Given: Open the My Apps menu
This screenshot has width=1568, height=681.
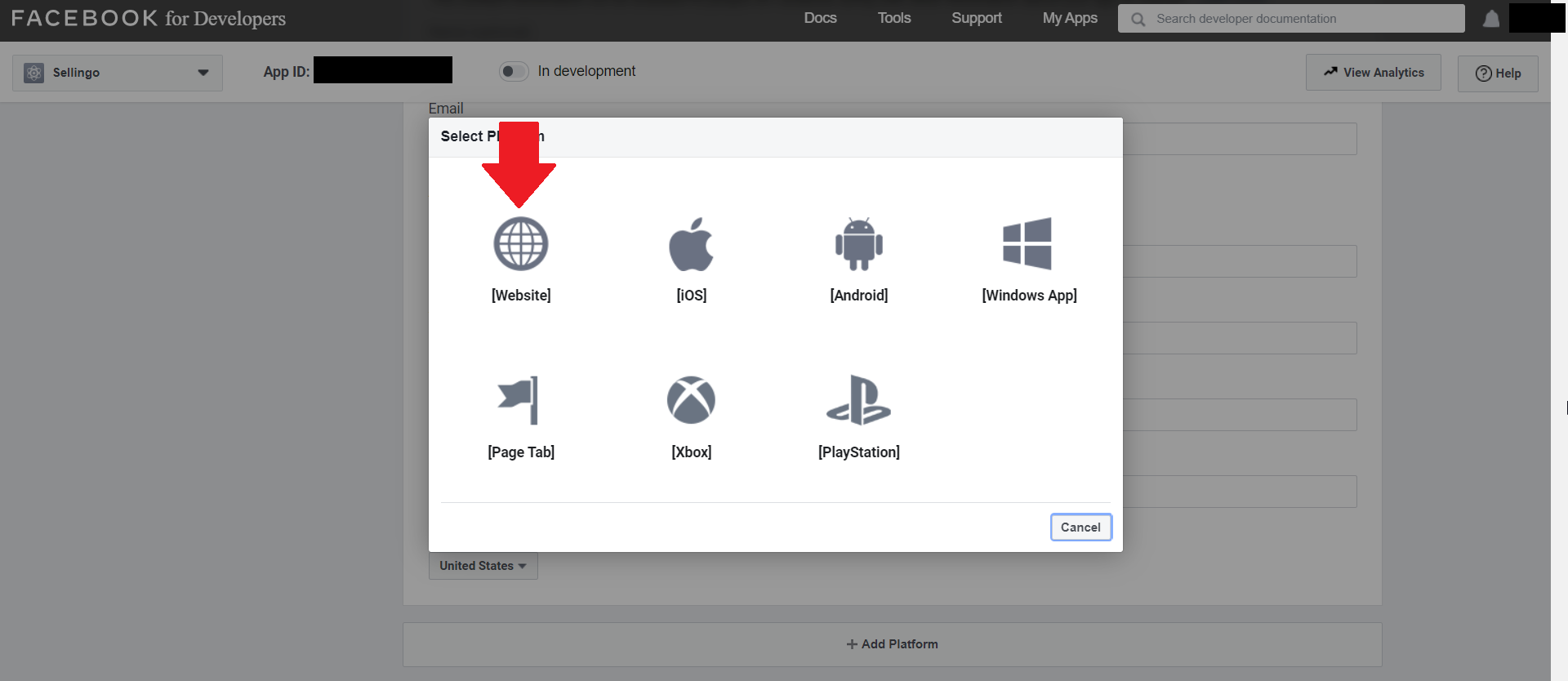Looking at the screenshot, I should [1070, 18].
